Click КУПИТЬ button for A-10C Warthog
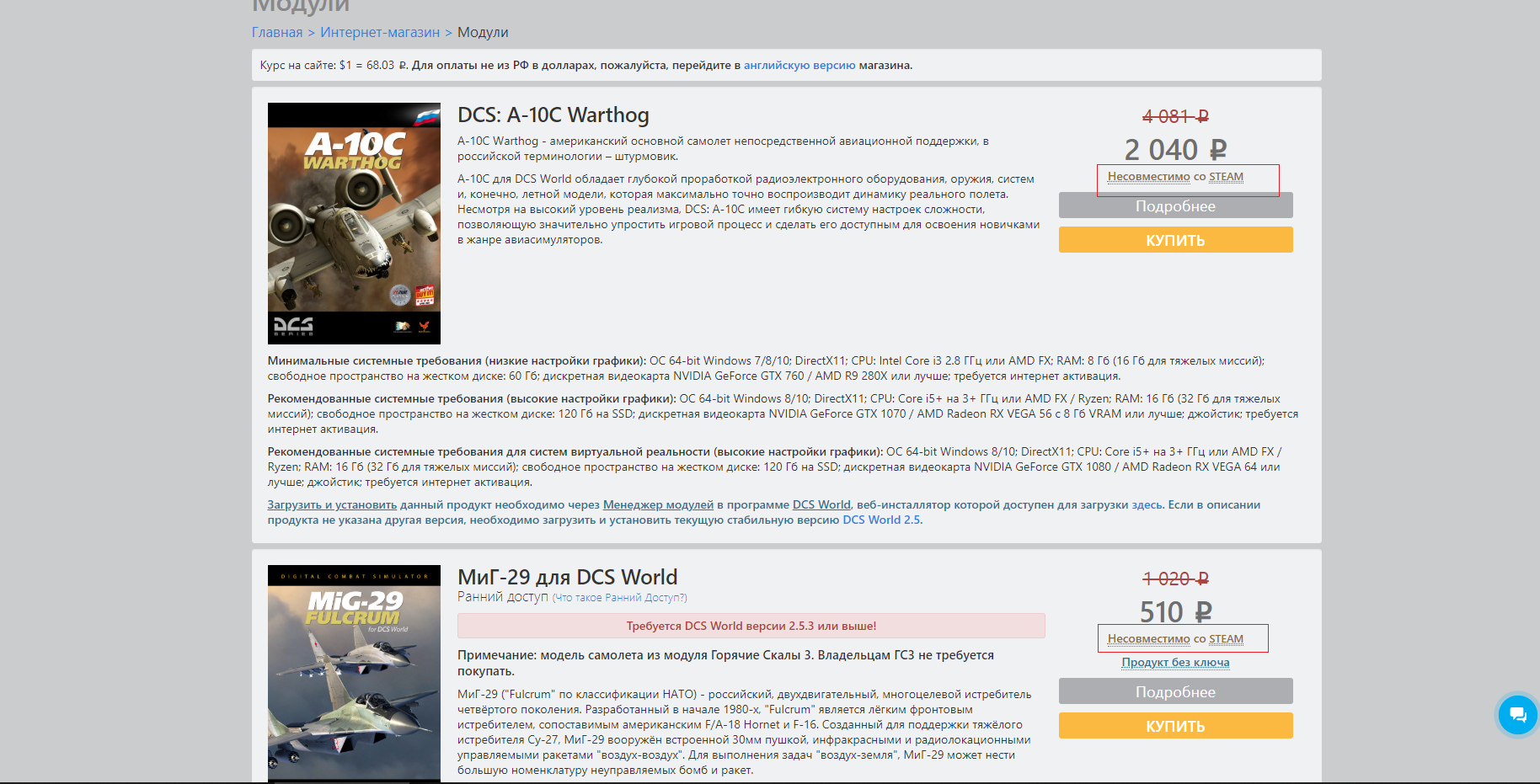Screen dimensions: 1540x784 (x=1175, y=240)
